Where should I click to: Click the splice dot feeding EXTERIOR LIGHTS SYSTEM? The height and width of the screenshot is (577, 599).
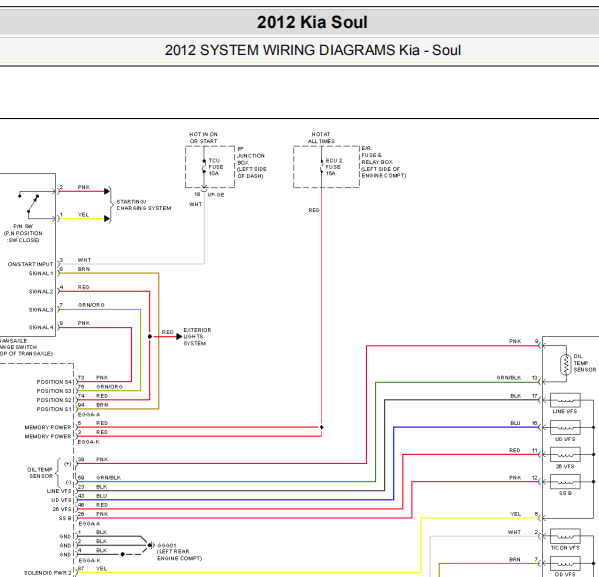tap(150, 337)
